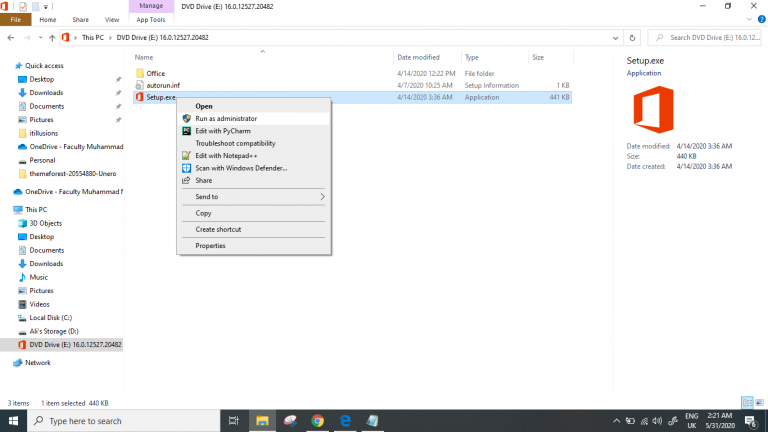This screenshot has width=768, height=432.
Task: Open the Videos folder
Action: [x=39, y=304]
